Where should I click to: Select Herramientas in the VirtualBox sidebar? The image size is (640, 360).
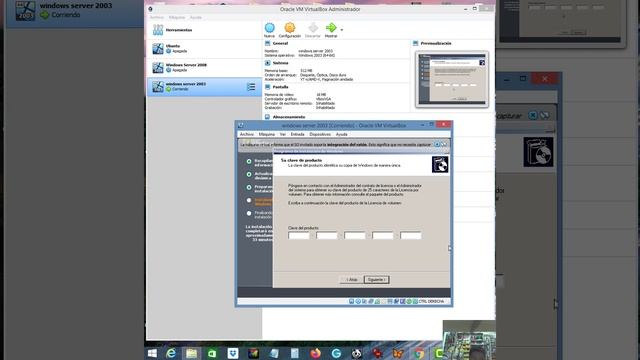204,30
